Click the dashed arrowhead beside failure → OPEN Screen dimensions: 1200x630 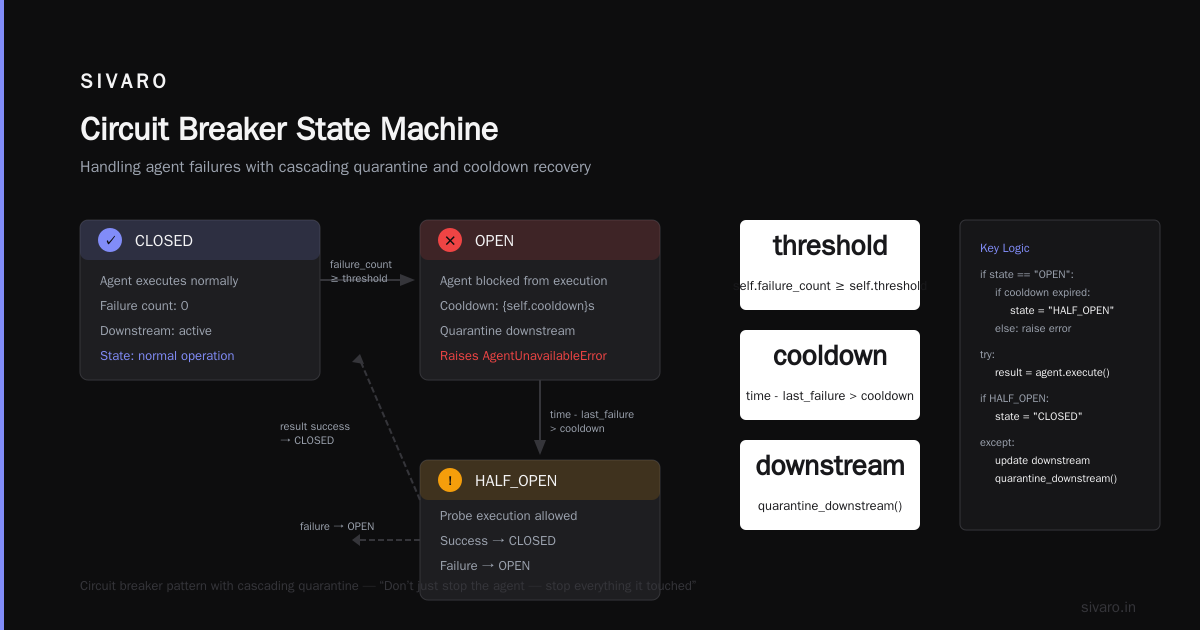358,540
